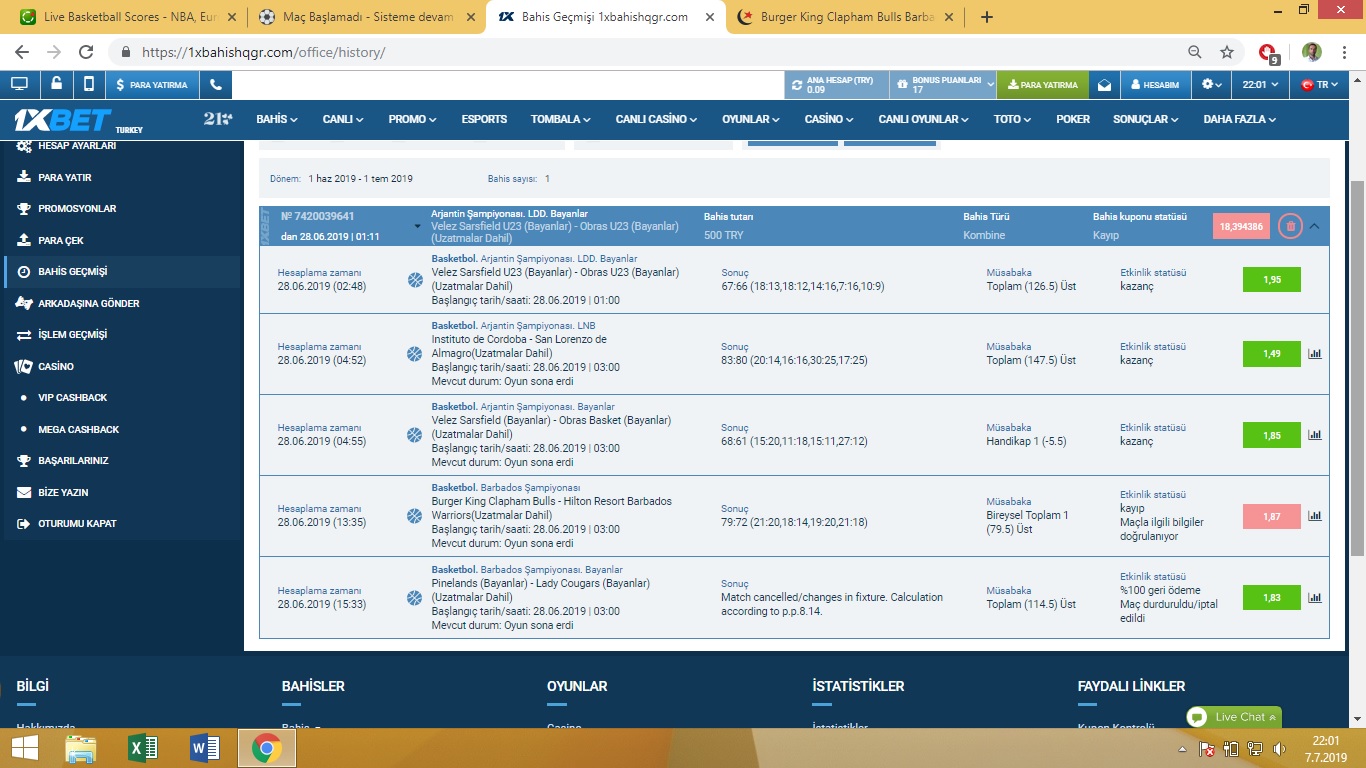This screenshot has height=768, width=1366.
Task: Click basketball icon of Velez Sarsfield U23 row
Action: 415,280
